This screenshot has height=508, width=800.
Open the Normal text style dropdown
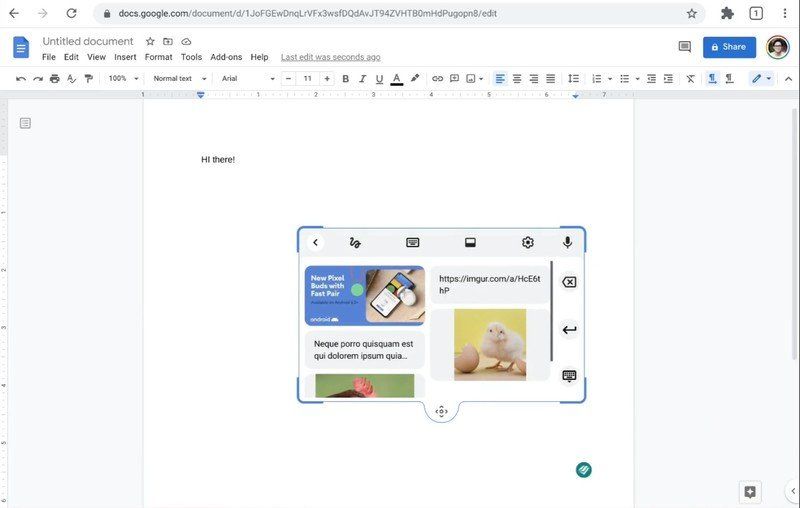180,79
